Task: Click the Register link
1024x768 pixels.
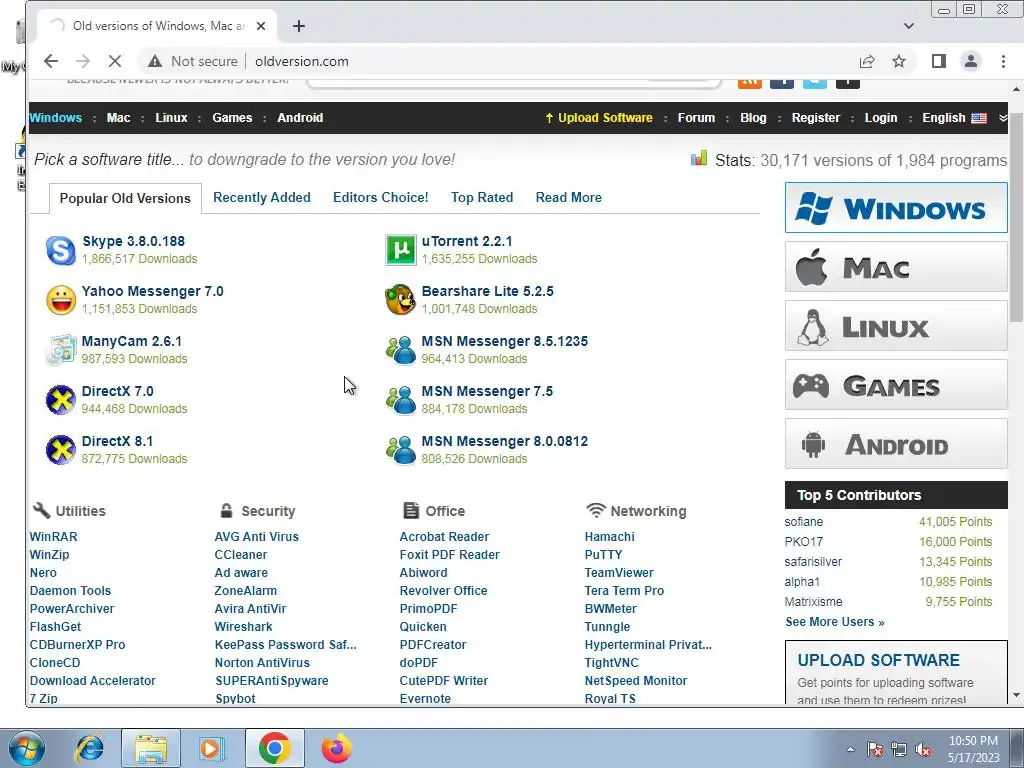Action: (x=816, y=118)
